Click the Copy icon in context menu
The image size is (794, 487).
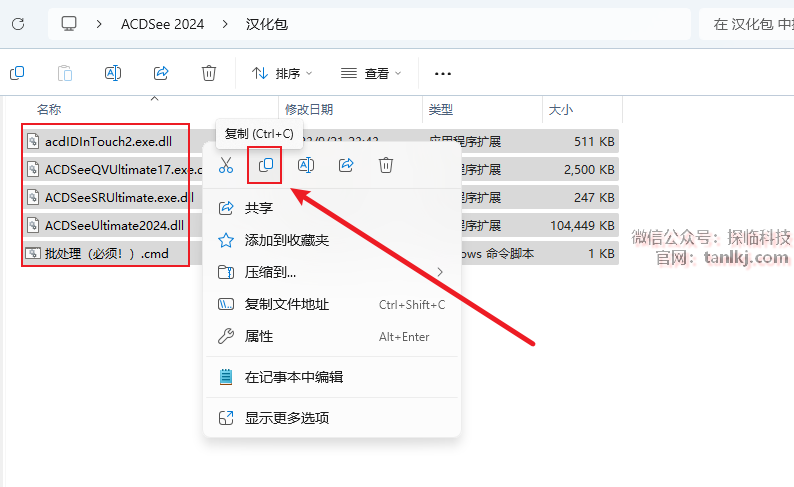(266, 165)
